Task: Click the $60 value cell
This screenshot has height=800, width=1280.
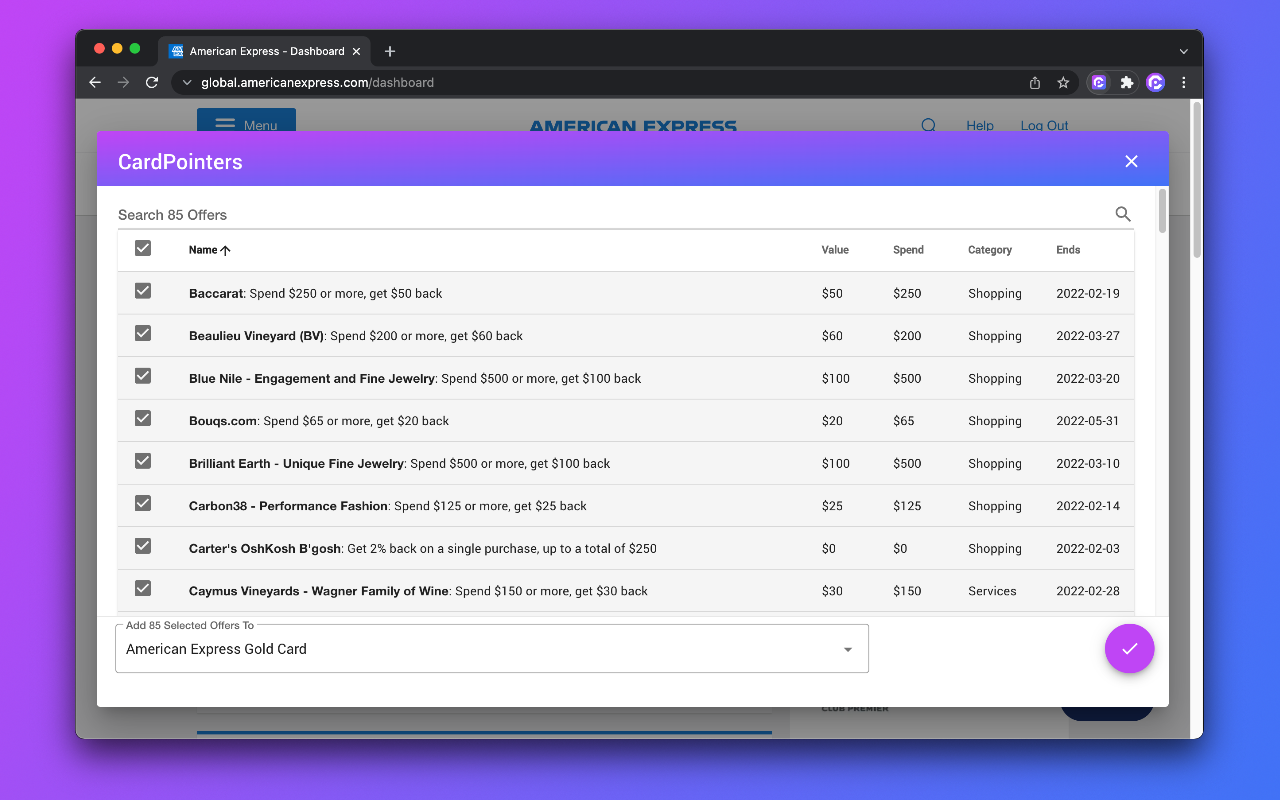Action: click(832, 336)
